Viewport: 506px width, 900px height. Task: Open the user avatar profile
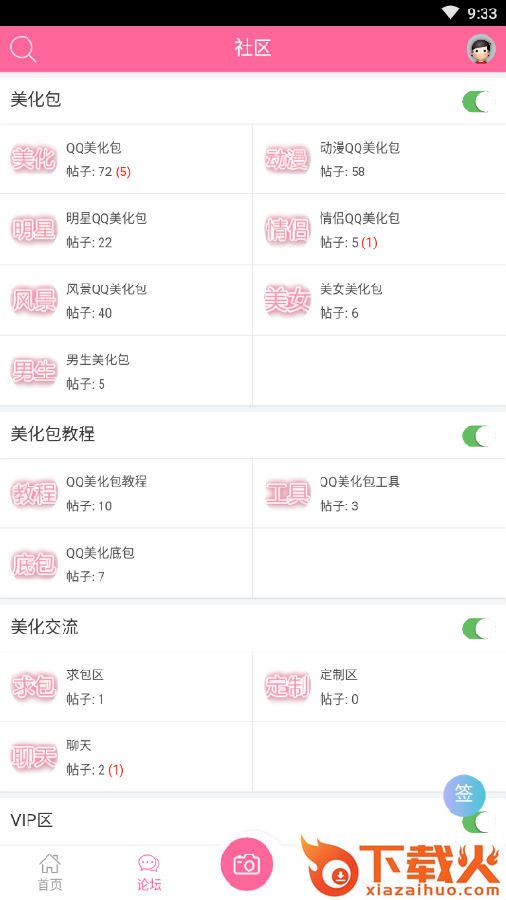click(x=481, y=49)
